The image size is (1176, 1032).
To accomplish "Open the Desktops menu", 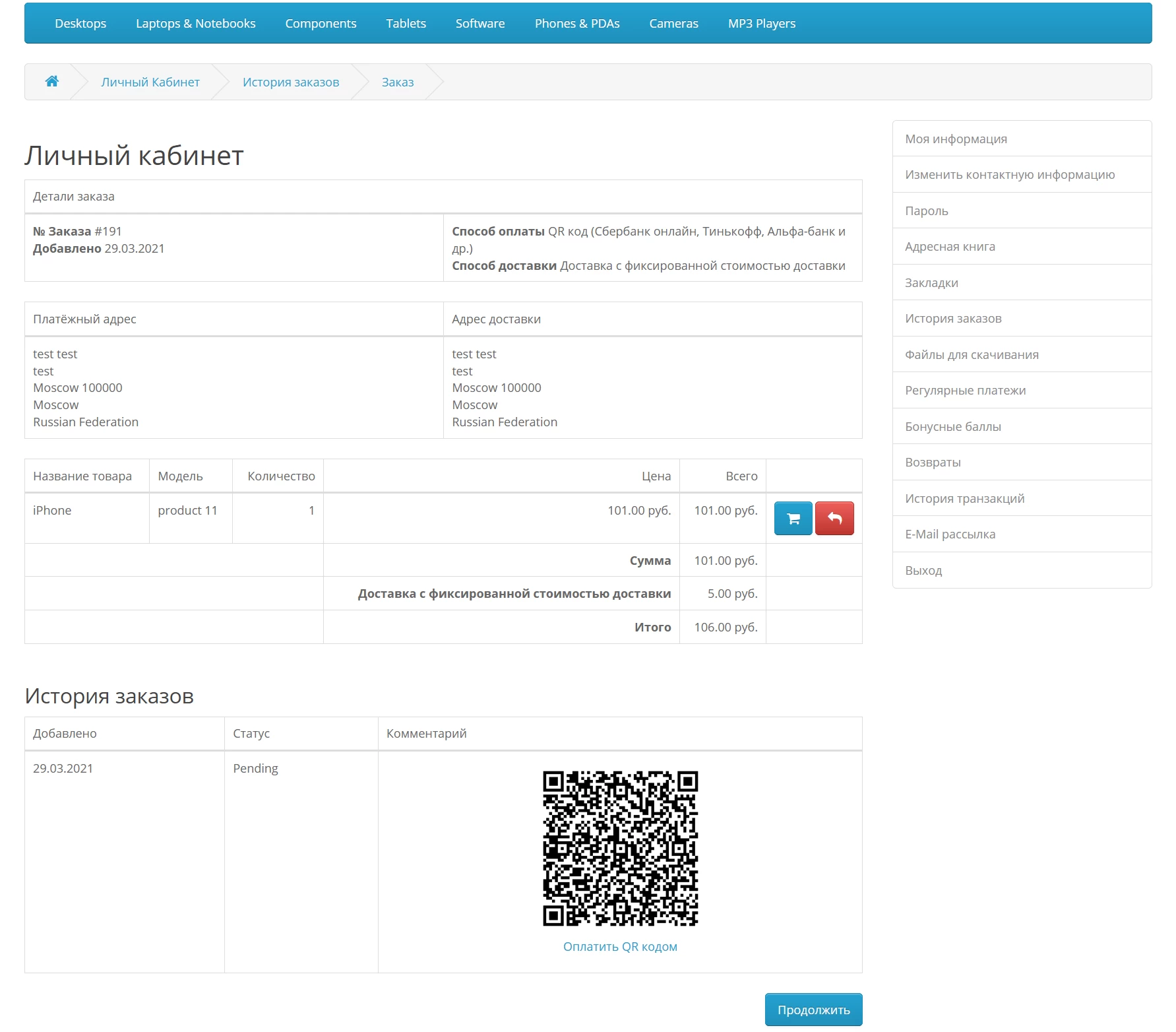I will click(x=80, y=24).
